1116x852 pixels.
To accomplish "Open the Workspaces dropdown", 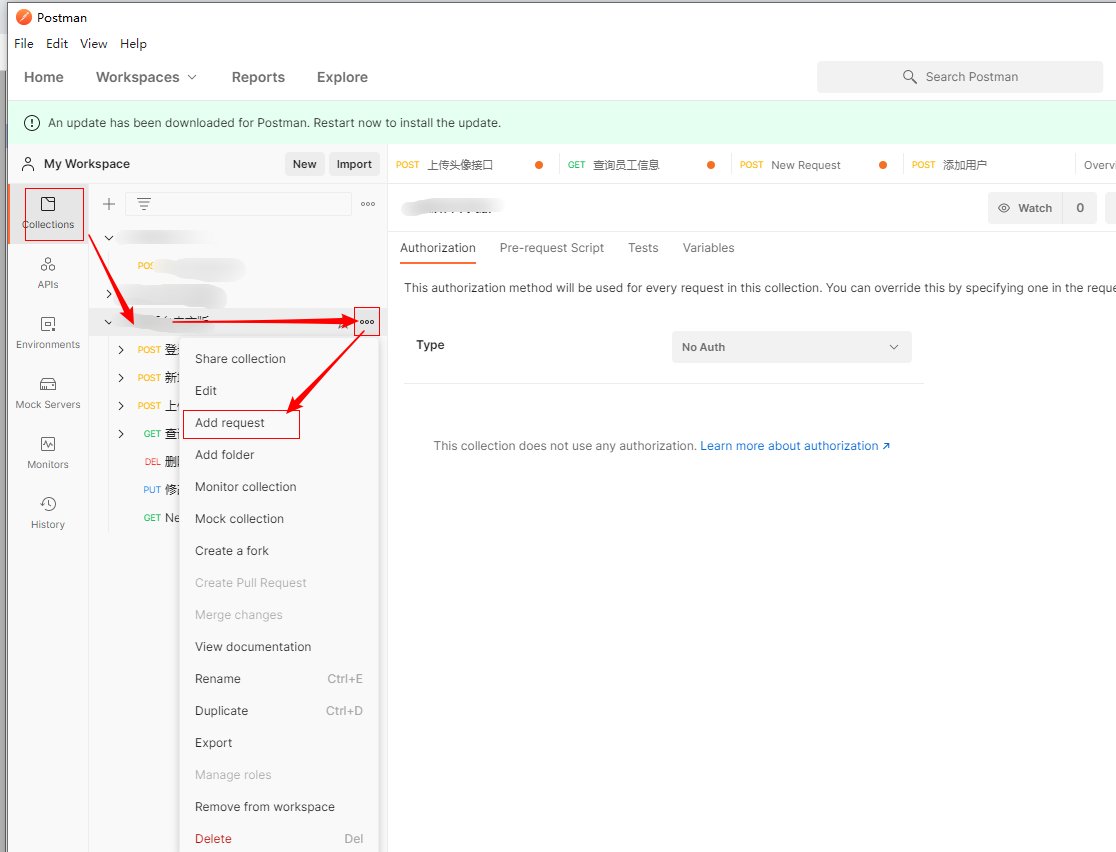I will click(146, 77).
